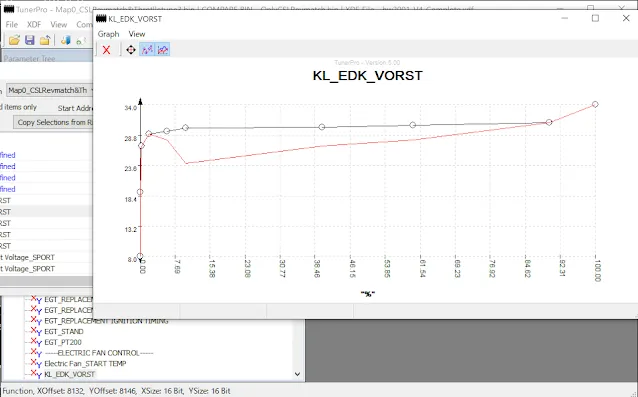The width and height of the screenshot is (638, 397).
Task: Select EGT_PT200 tree item
Action: [x=63, y=342]
